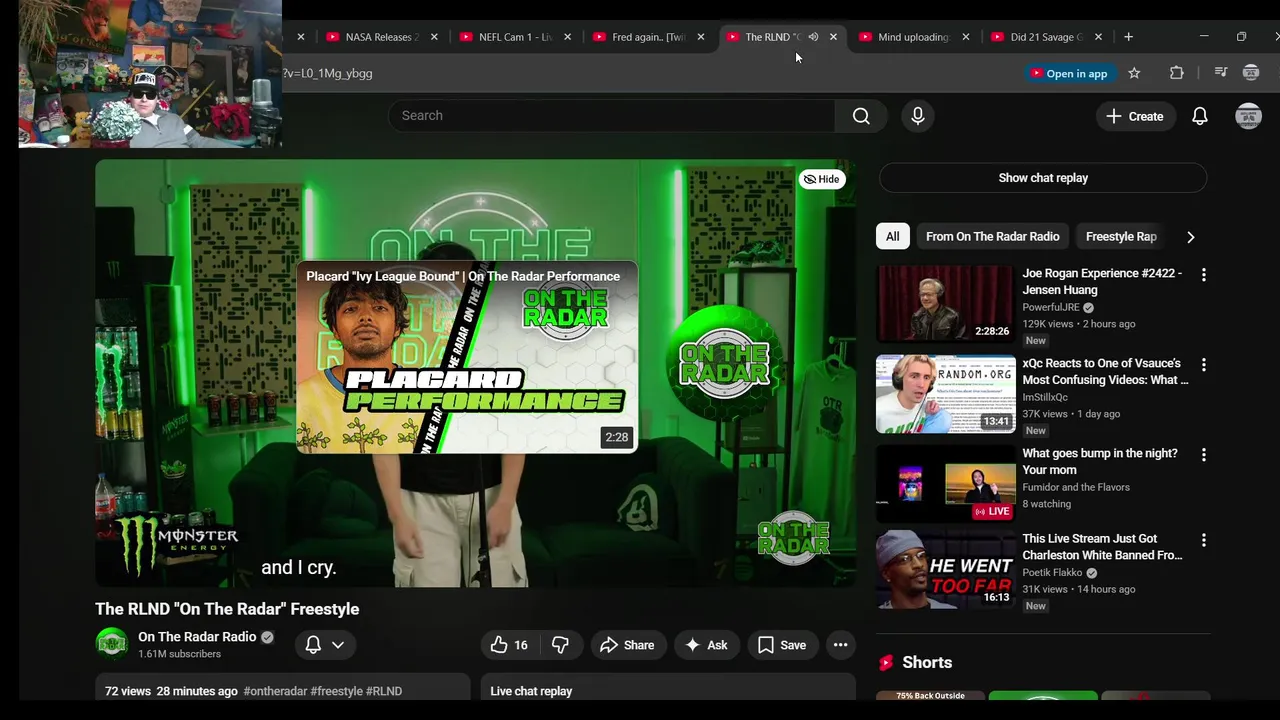Image resolution: width=1280 pixels, height=720 pixels.
Task: Open xQc Reacts Vsauce video thumbnail
Action: coord(946,394)
